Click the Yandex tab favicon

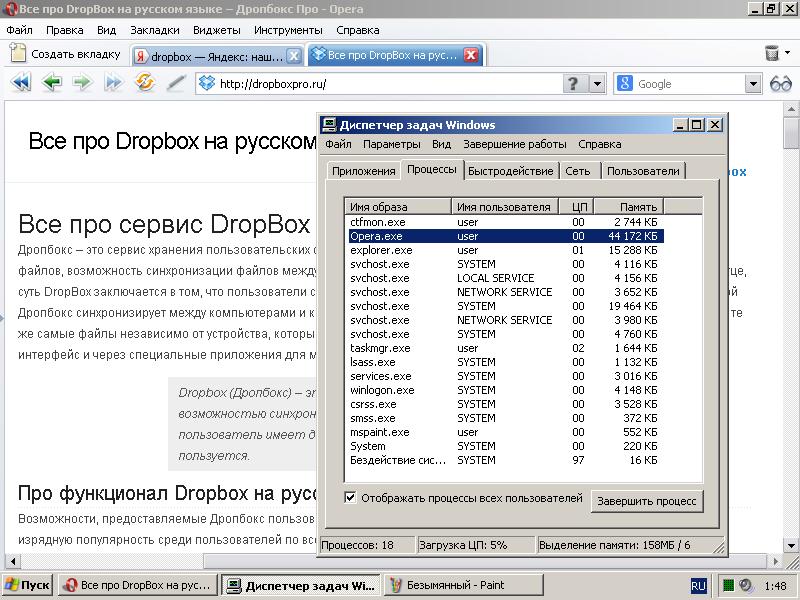point(141,57)
